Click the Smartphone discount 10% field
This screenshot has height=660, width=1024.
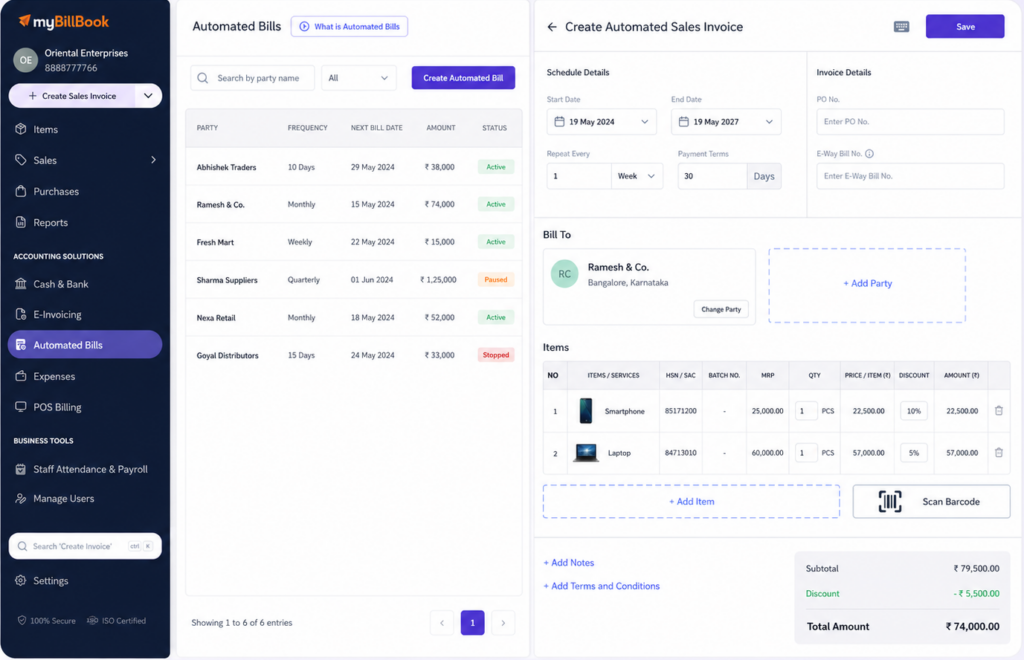[x=914, y=411]
